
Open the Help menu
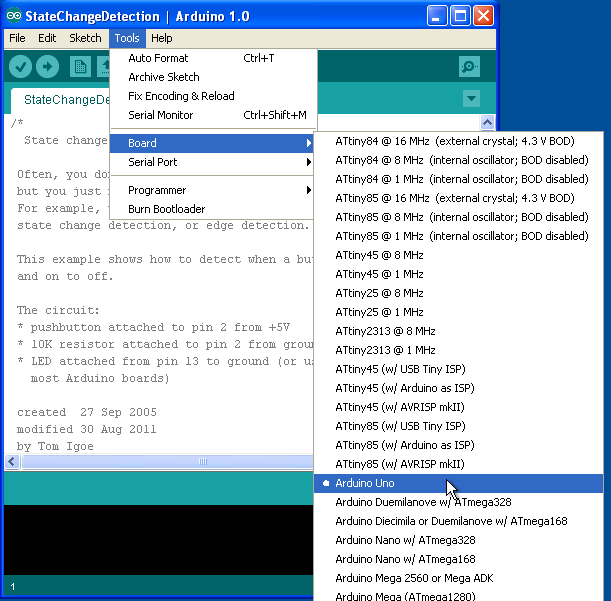(x=161, y=38)
